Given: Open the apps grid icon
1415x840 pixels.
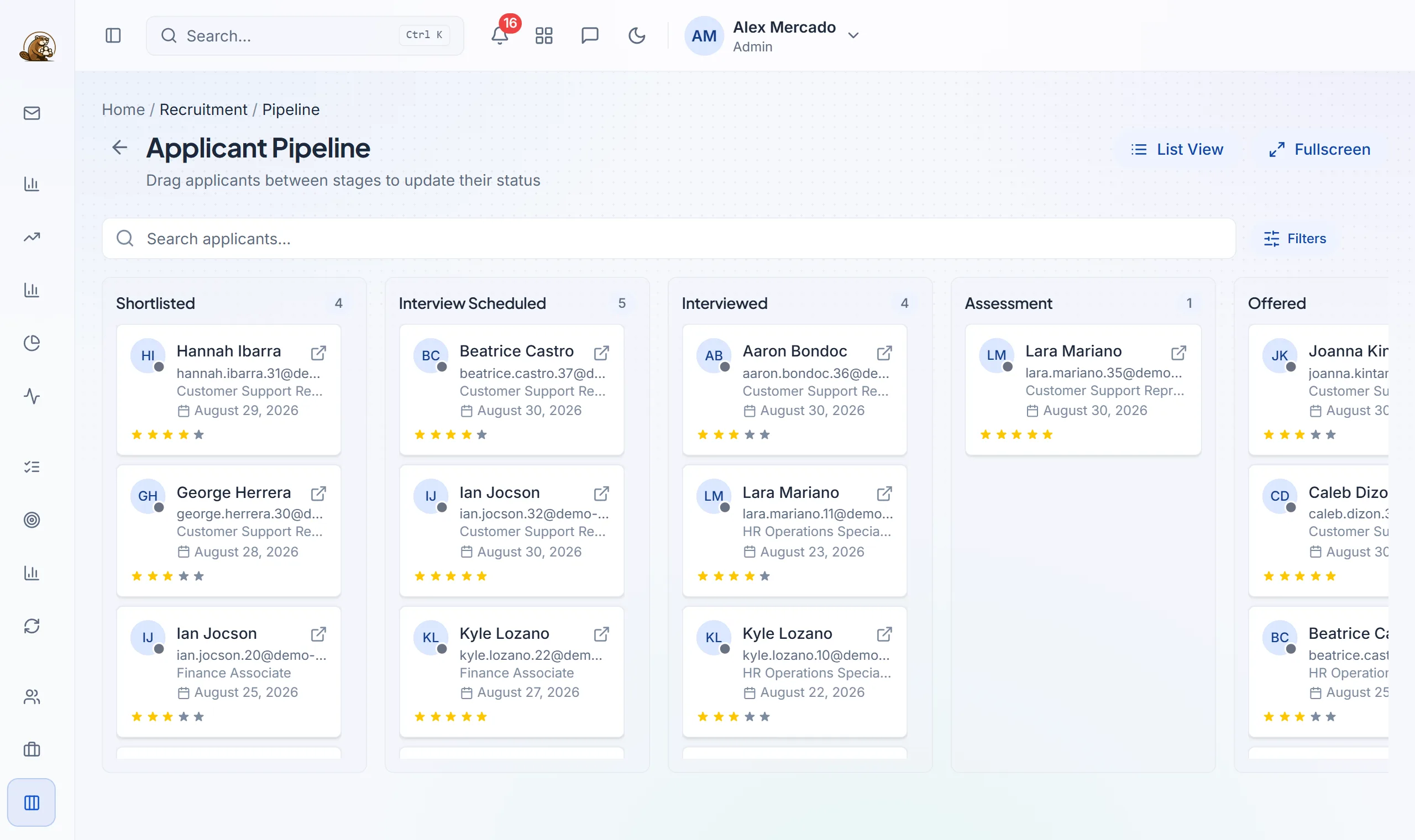Looking at the screenshot, I should click(x=544, y=36).
